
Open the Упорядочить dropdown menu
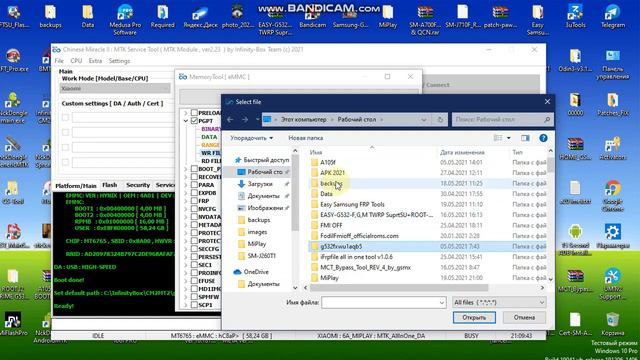251,138
